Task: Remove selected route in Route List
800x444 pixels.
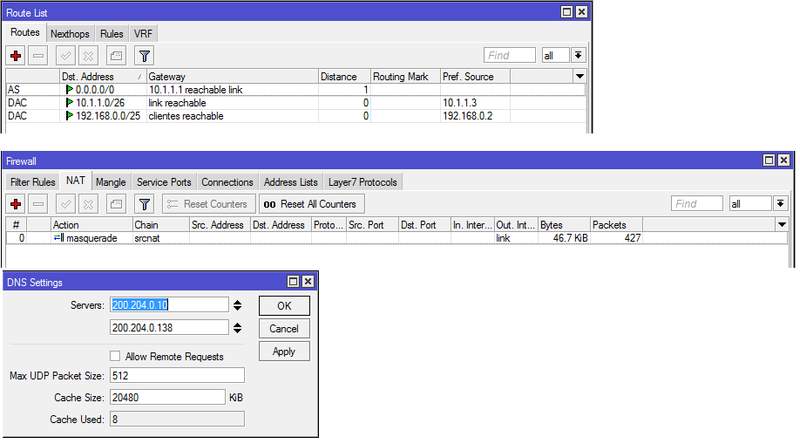Action: (38, 56)
